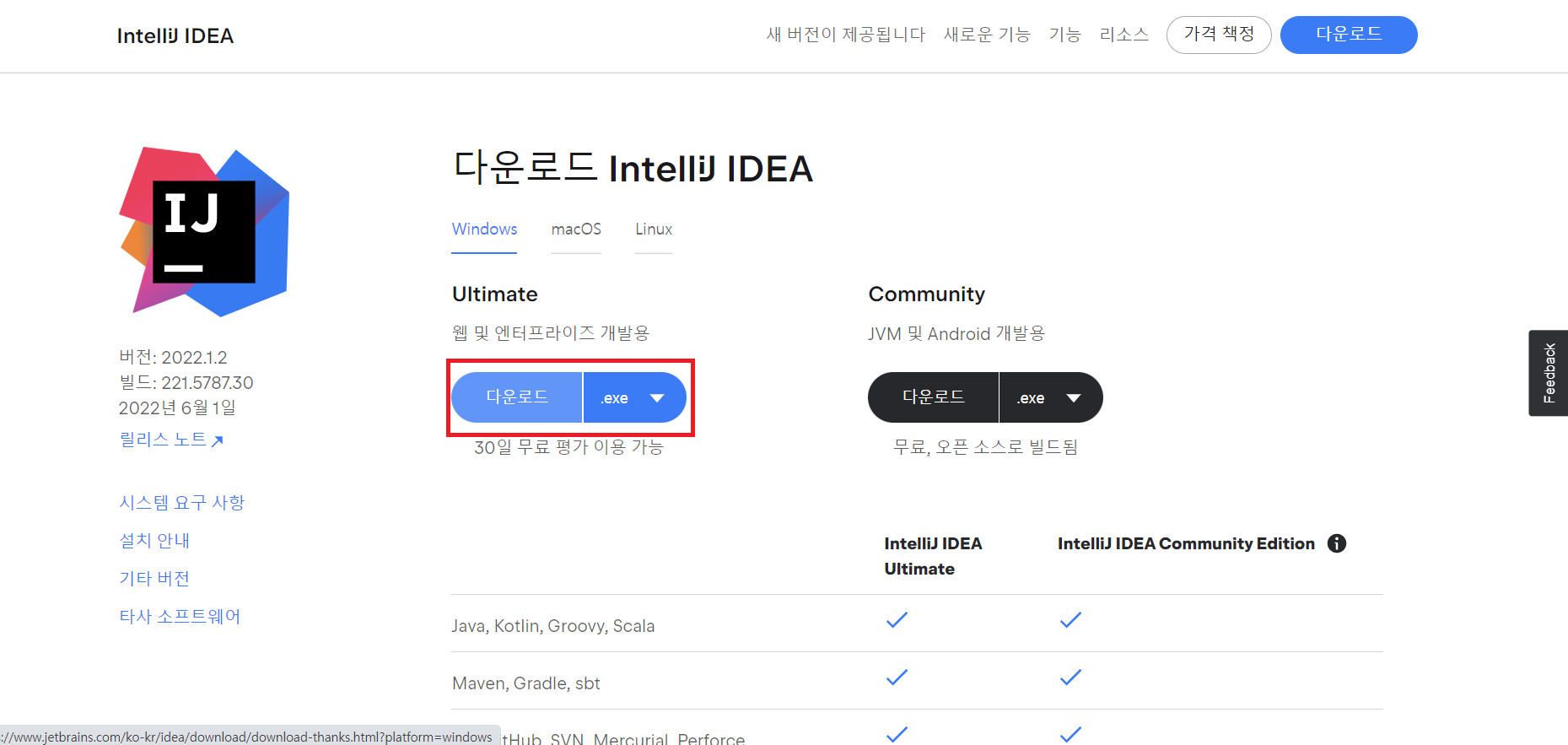Viewport: 1568px width, 745px height.
Task: Open the 설치 안내 link
Action: [154, 541]
